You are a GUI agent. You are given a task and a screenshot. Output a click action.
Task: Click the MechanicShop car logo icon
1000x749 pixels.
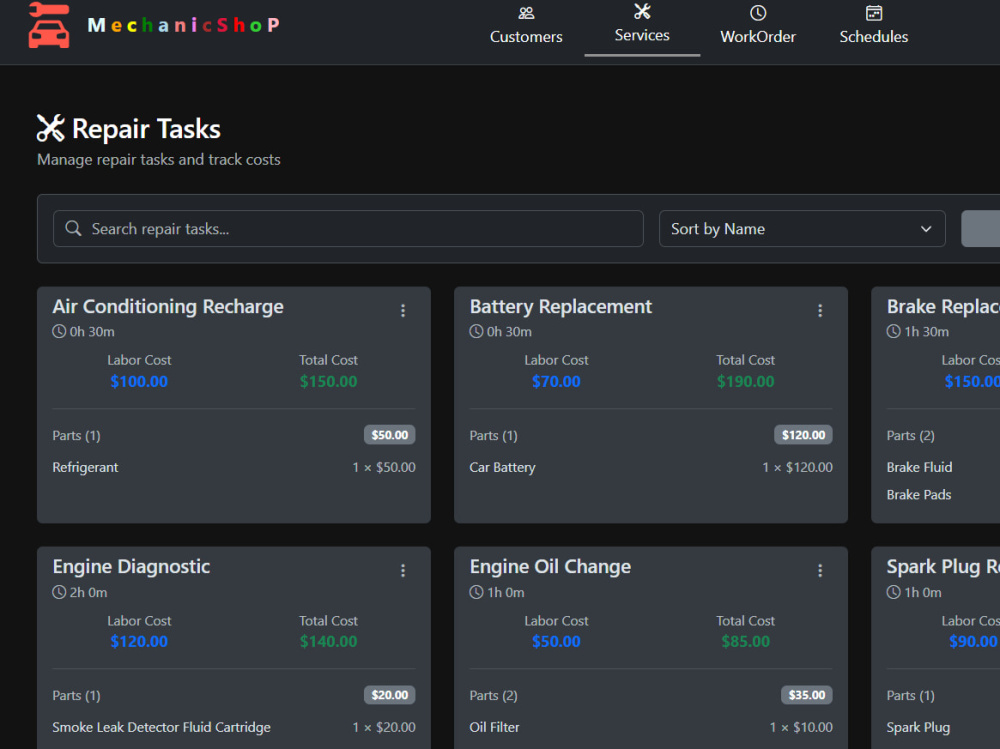coord(48,25)
